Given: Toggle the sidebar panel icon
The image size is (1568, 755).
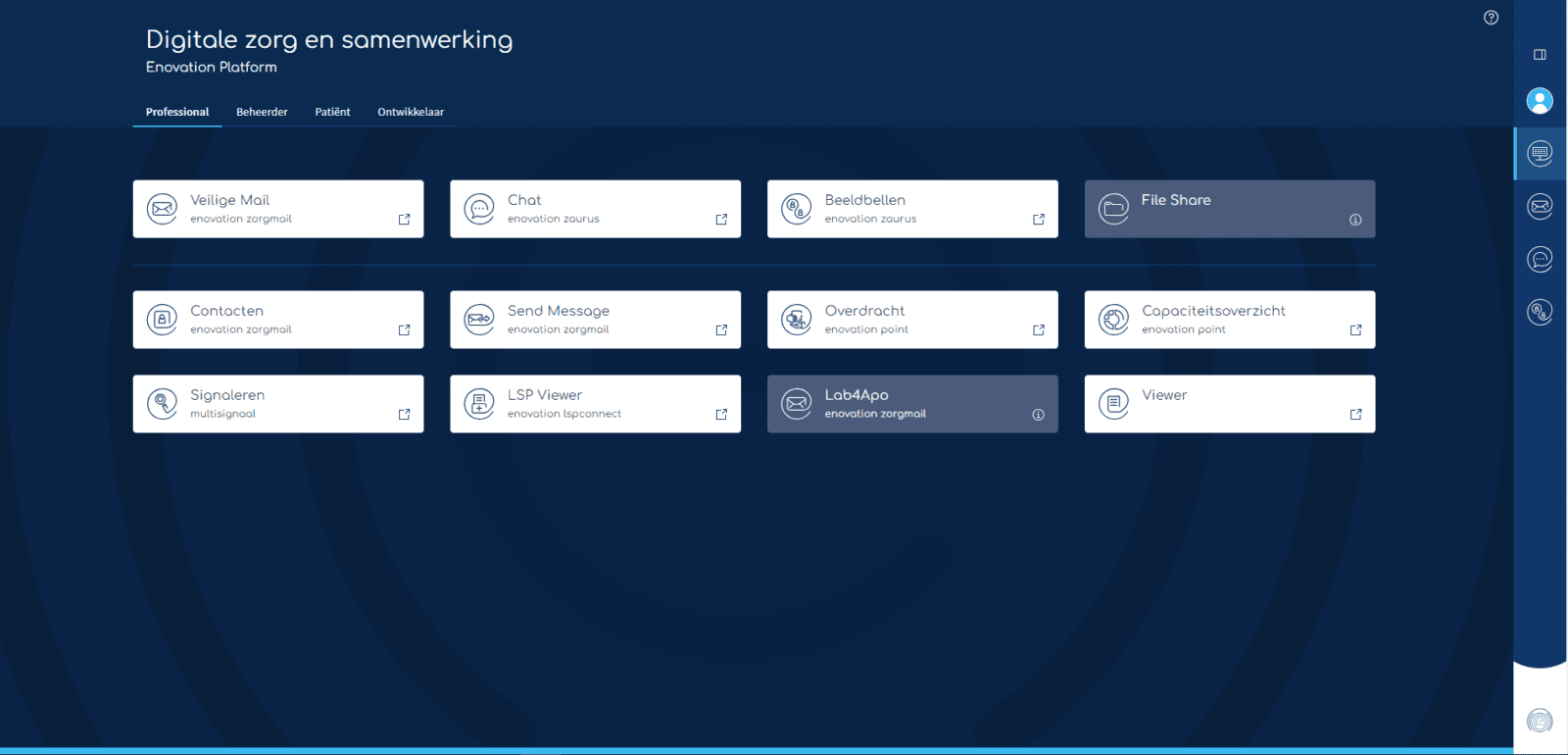Looking at the screenshot, I should 1540,55.
